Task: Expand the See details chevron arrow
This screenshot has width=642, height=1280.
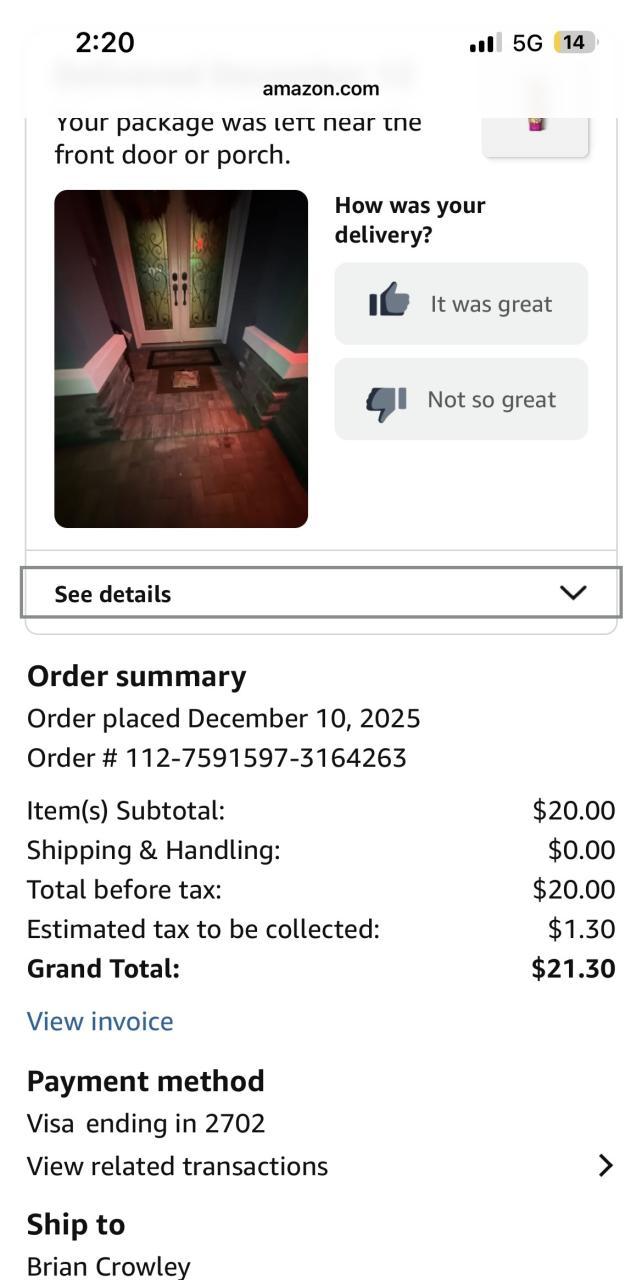Action: [573, 593]
